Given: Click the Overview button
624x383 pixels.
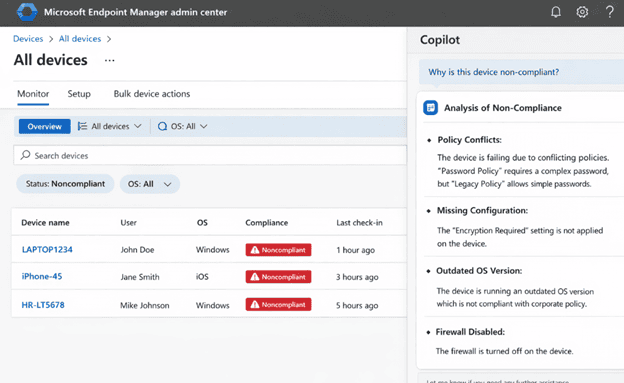Looking at the screenshot, I should 45,126.
